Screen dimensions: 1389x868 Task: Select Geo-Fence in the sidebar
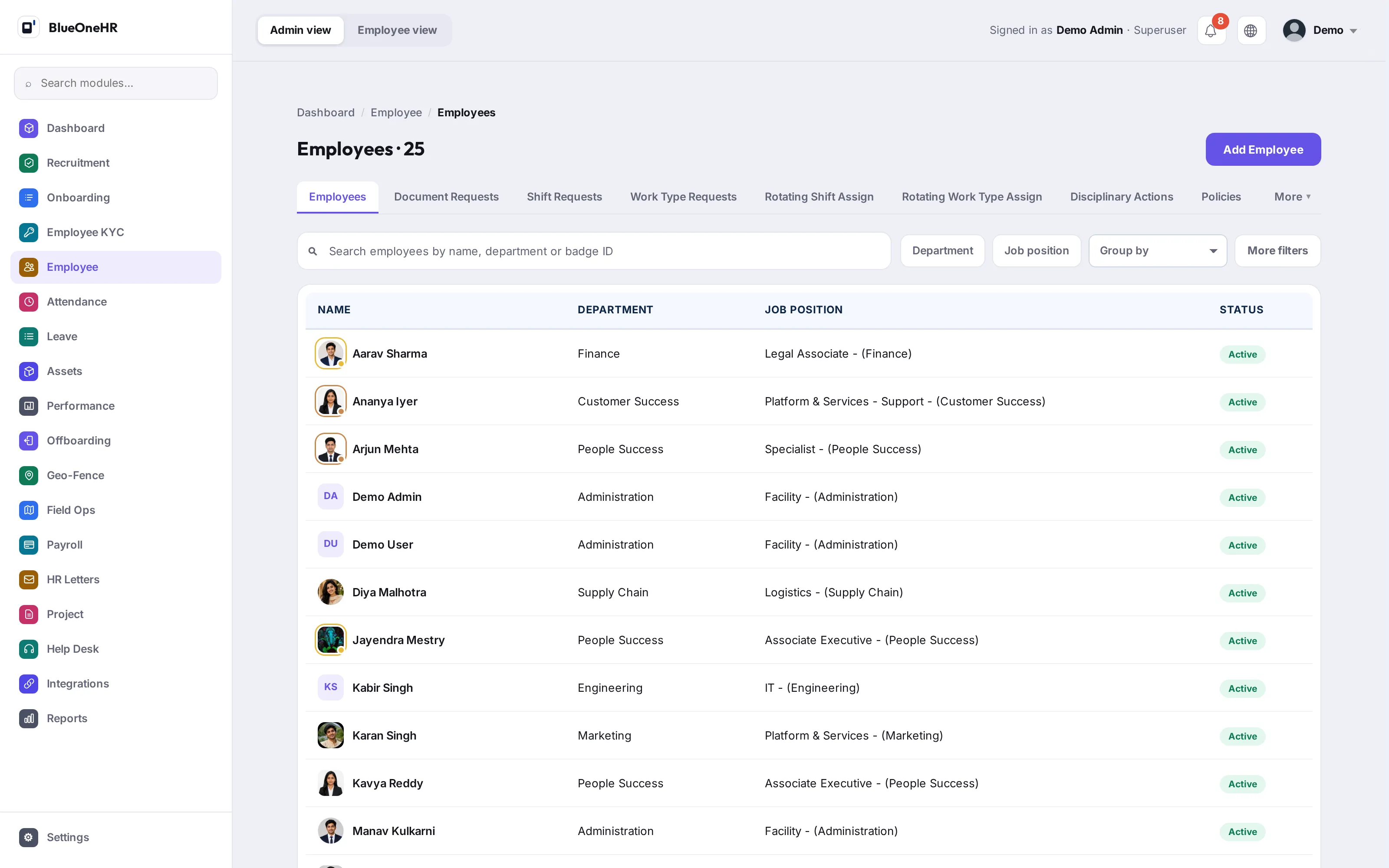coord(116,475)
